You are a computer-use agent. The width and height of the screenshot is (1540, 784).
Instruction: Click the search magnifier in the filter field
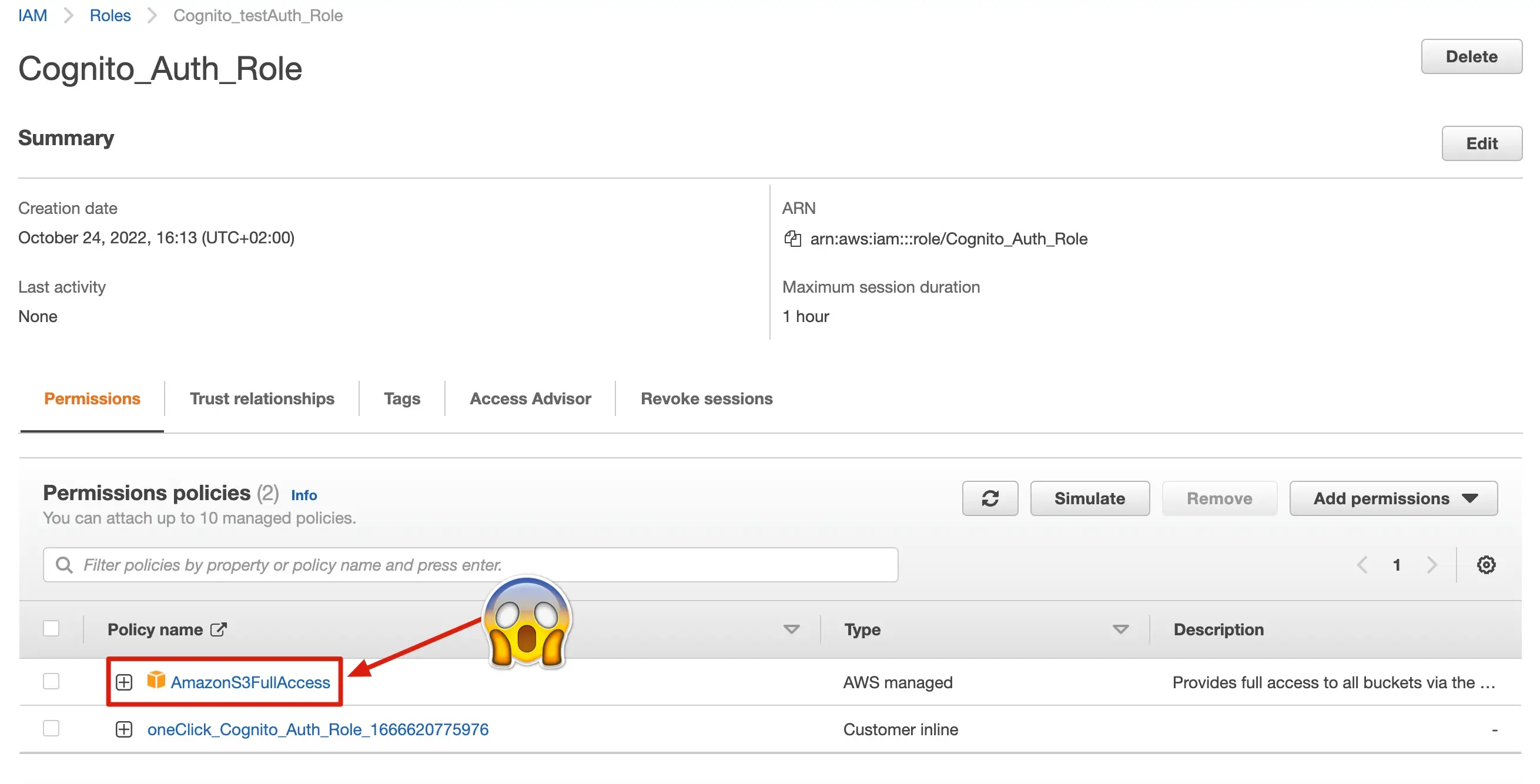[65, 564]
